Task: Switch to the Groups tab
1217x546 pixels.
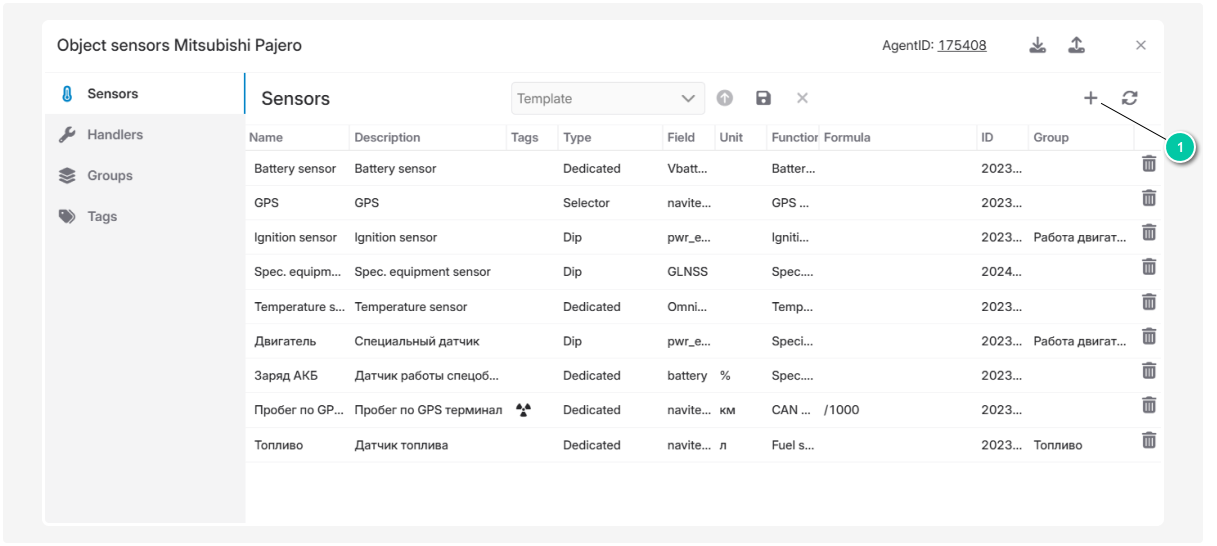Action: point(109,176)
